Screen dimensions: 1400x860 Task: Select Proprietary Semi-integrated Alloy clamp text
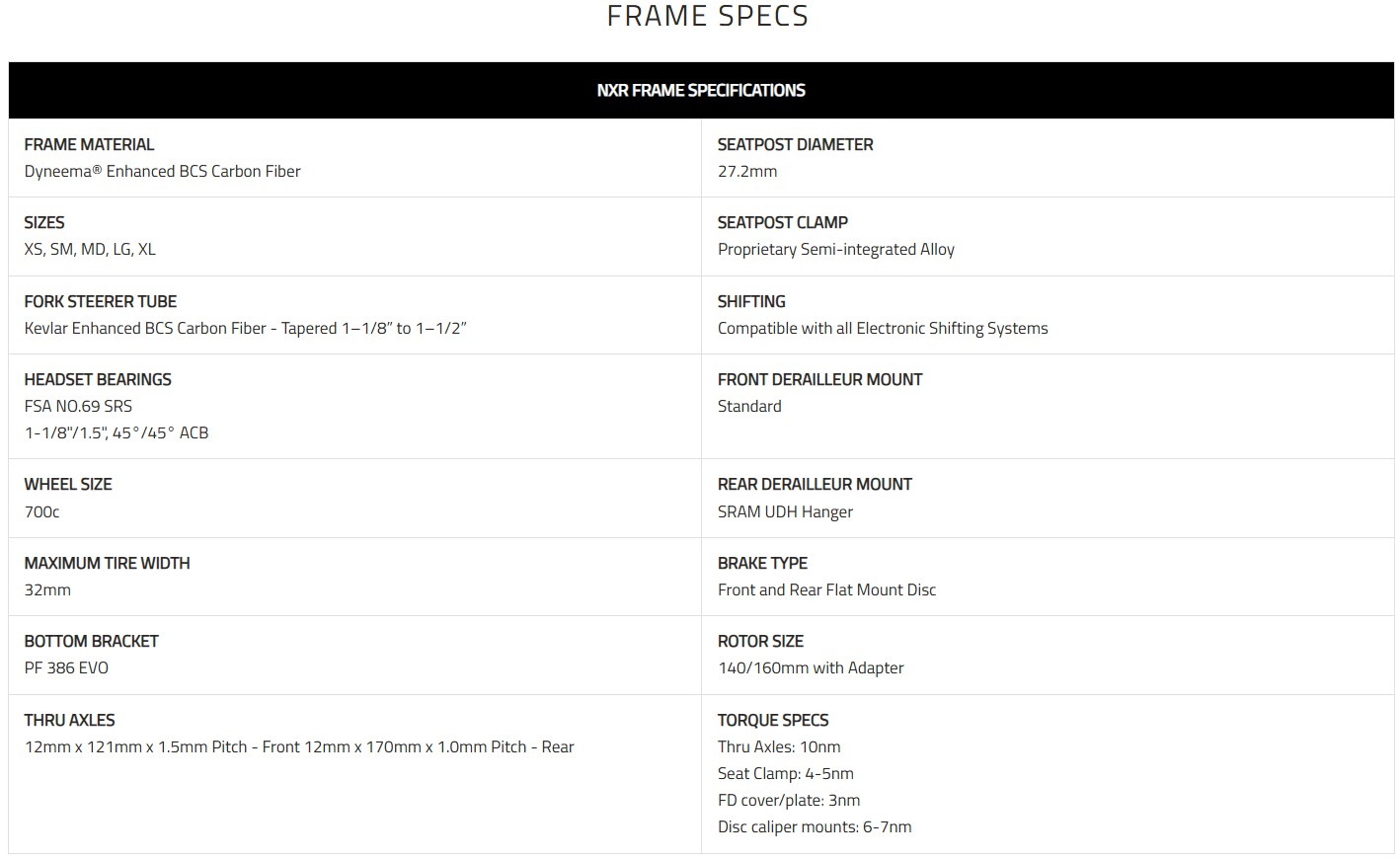click(x=835, y=249)
